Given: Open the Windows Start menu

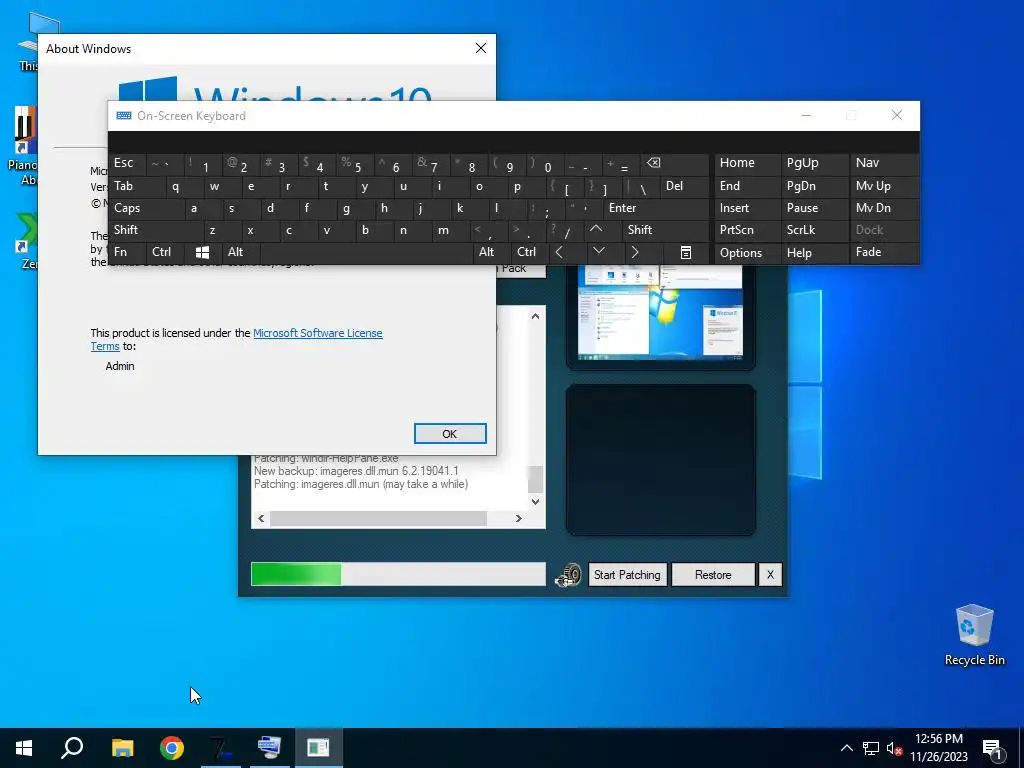Looking at the screenshot, I should (x=24, y=748).
